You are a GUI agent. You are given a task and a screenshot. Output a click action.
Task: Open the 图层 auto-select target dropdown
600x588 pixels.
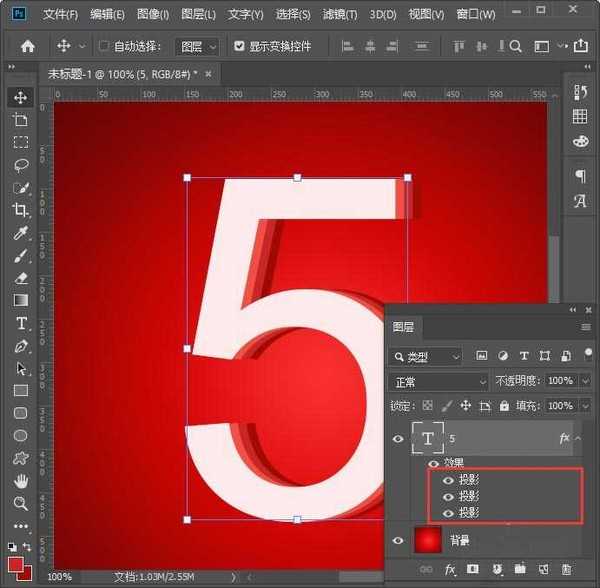(198, 46)
